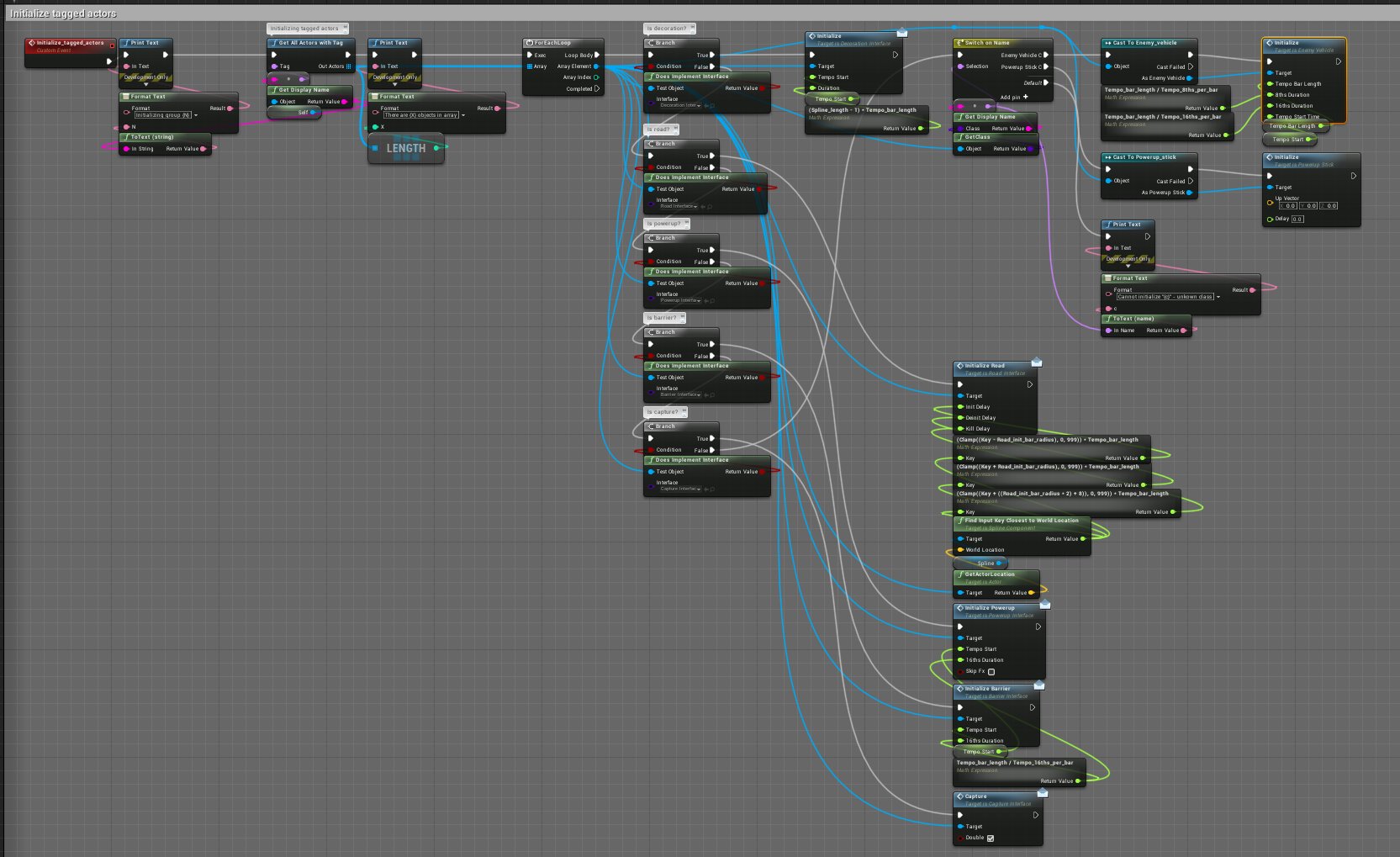
Task: Uncheck the Double checkbox on Capture node
Action: [x=990, y=838]
